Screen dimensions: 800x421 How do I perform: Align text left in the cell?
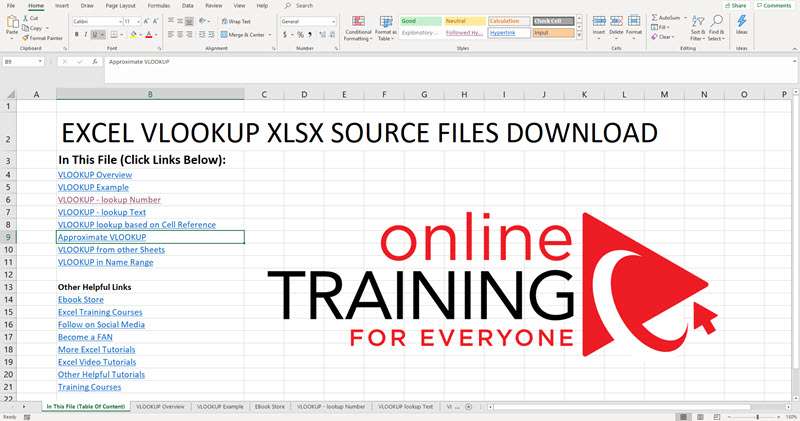pos(171,35)
